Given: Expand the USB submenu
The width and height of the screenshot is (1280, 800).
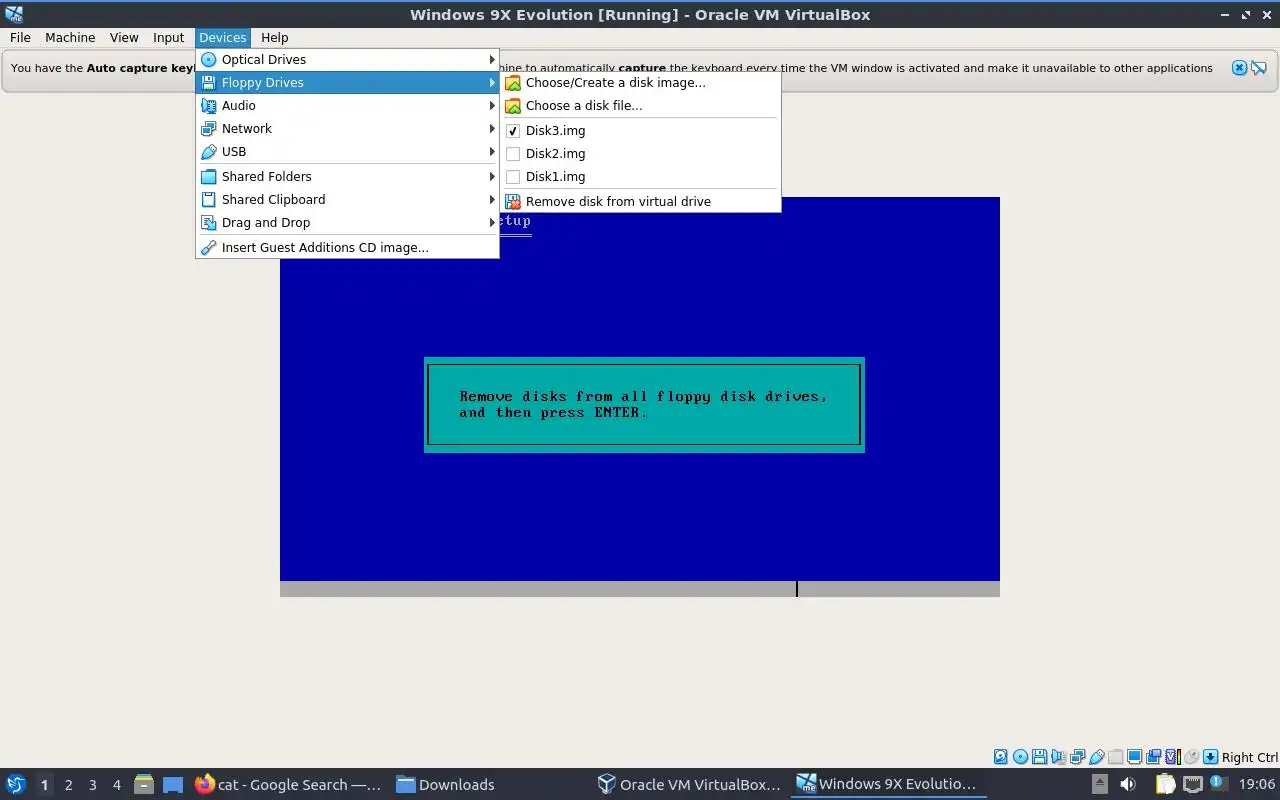Looking at the screenshot, I should (x=347, y=151).
